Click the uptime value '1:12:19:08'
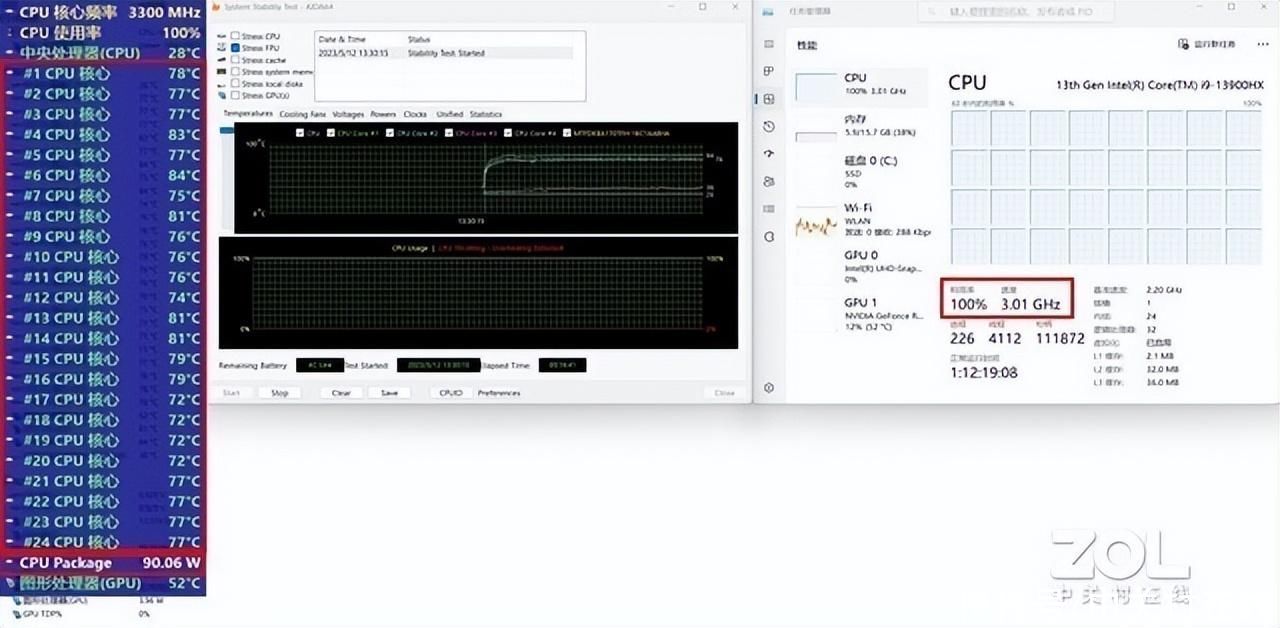Viewport: 1280px width, 628px height. coord(984,372)
